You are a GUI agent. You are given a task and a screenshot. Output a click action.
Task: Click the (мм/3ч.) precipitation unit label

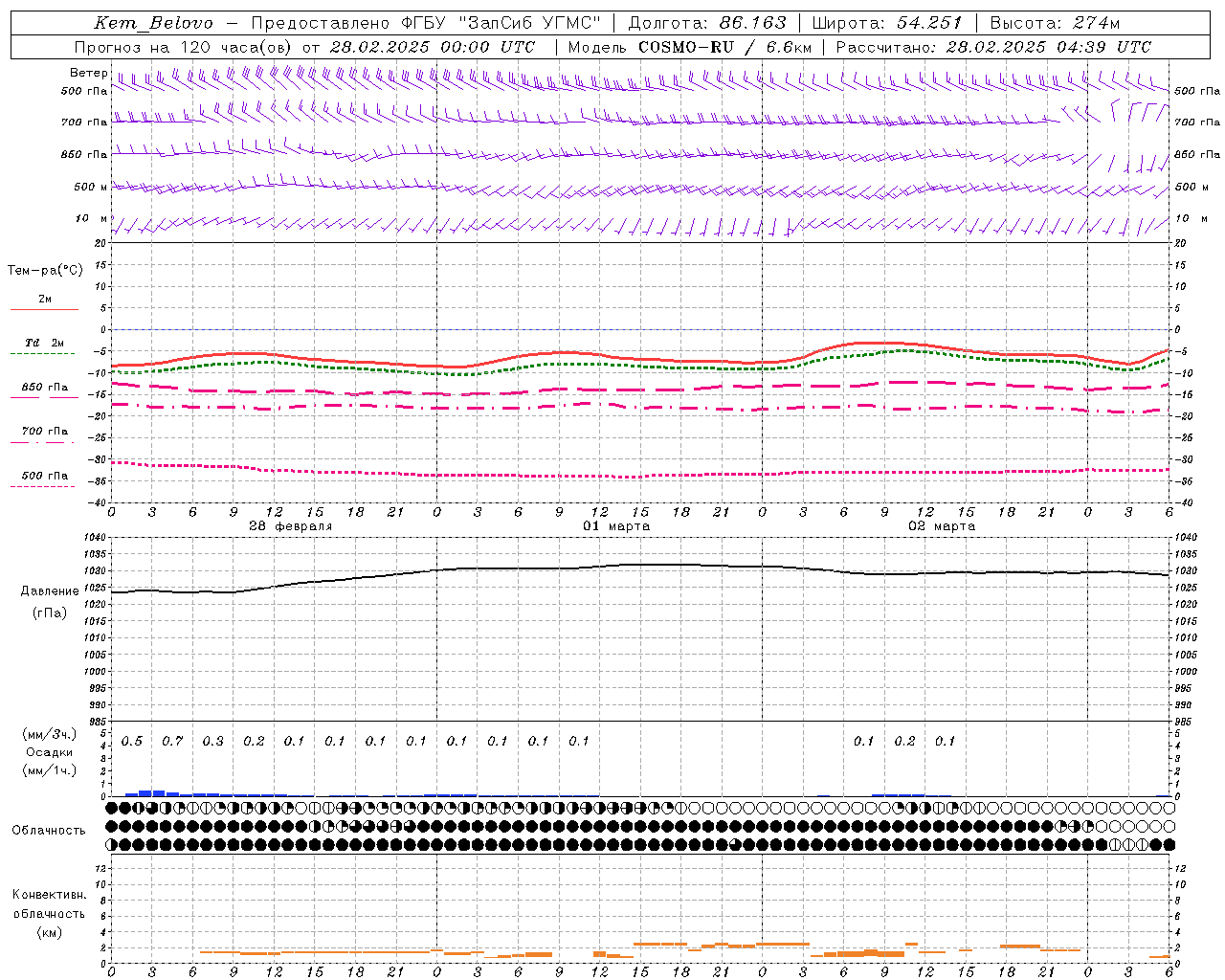tap(50, 734)
